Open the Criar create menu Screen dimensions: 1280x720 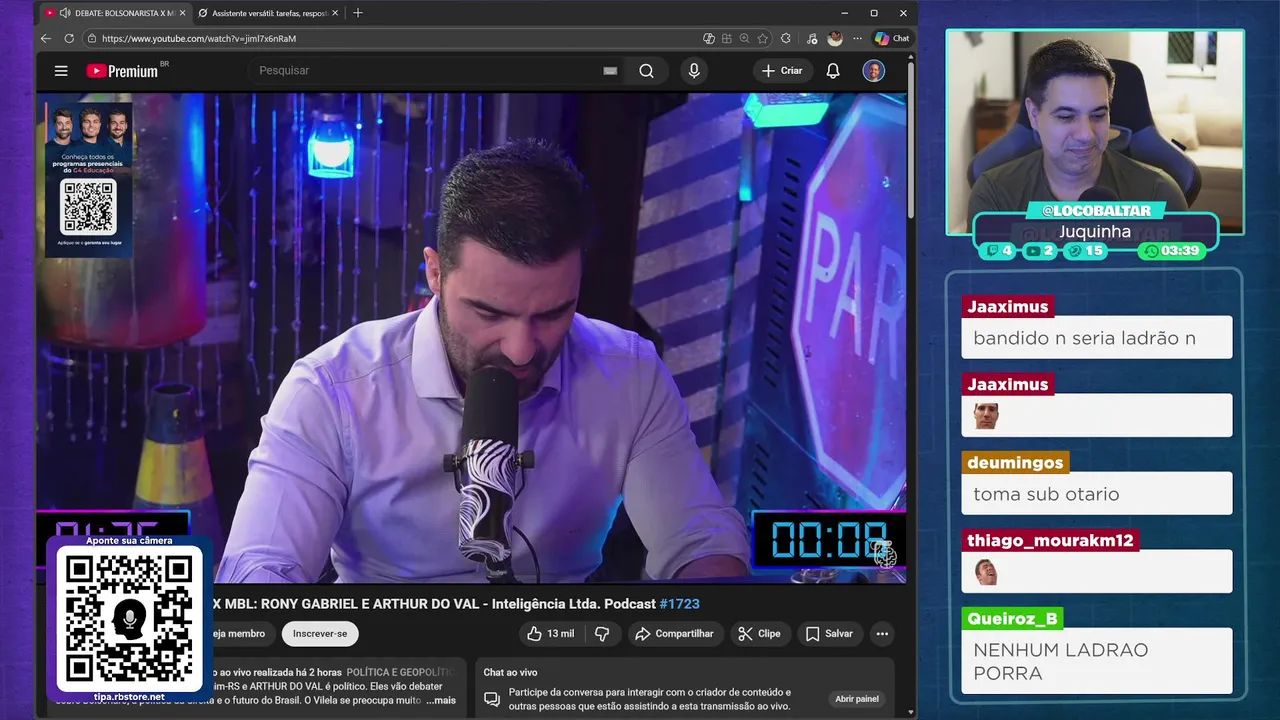tap(782, 71)
